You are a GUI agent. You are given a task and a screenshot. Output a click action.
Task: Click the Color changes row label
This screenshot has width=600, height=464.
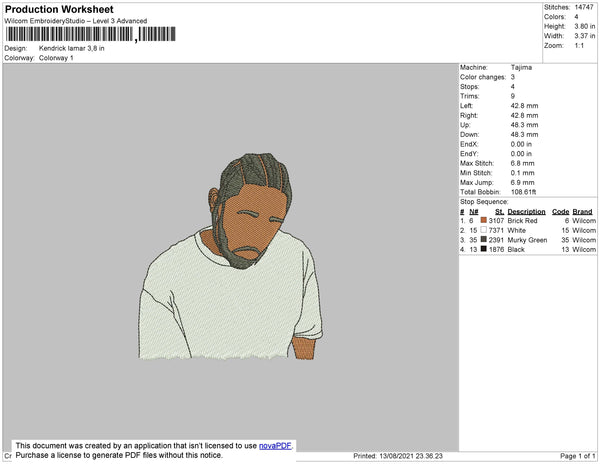click(483, 77)
